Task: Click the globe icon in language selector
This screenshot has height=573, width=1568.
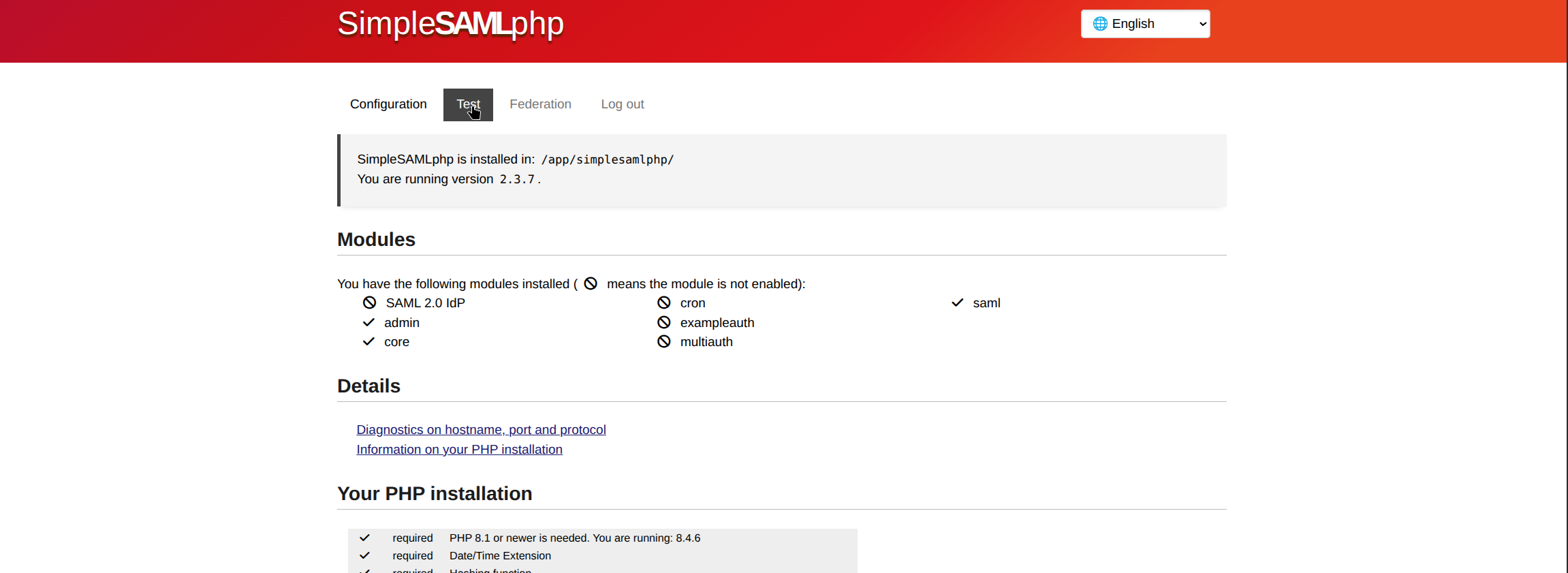Action: pos(1099,24)
